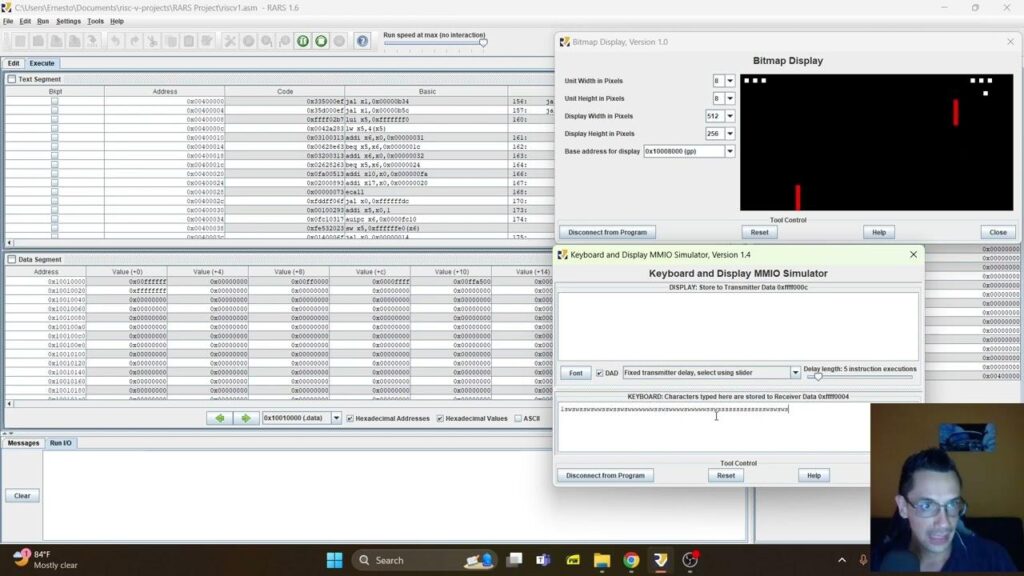Select the Pause execution icon
The image size is (1024, 576).
(302, 40)
